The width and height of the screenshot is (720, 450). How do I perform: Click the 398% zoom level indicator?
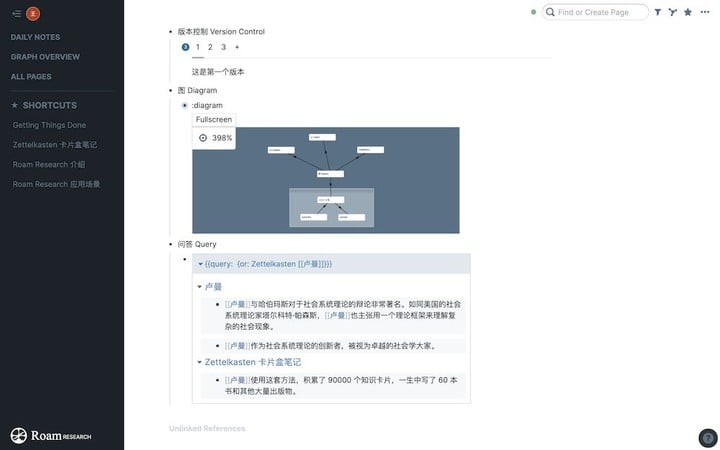coord(222,138)
